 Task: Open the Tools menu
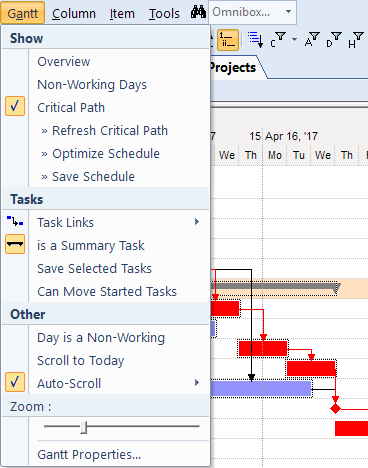tap(164, 14)
